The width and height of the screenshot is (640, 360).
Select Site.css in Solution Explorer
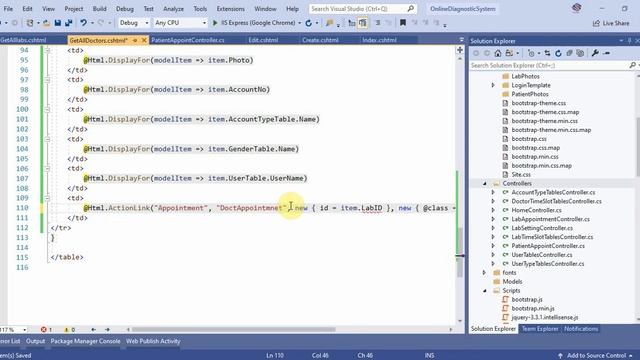[x=521, y=175]
